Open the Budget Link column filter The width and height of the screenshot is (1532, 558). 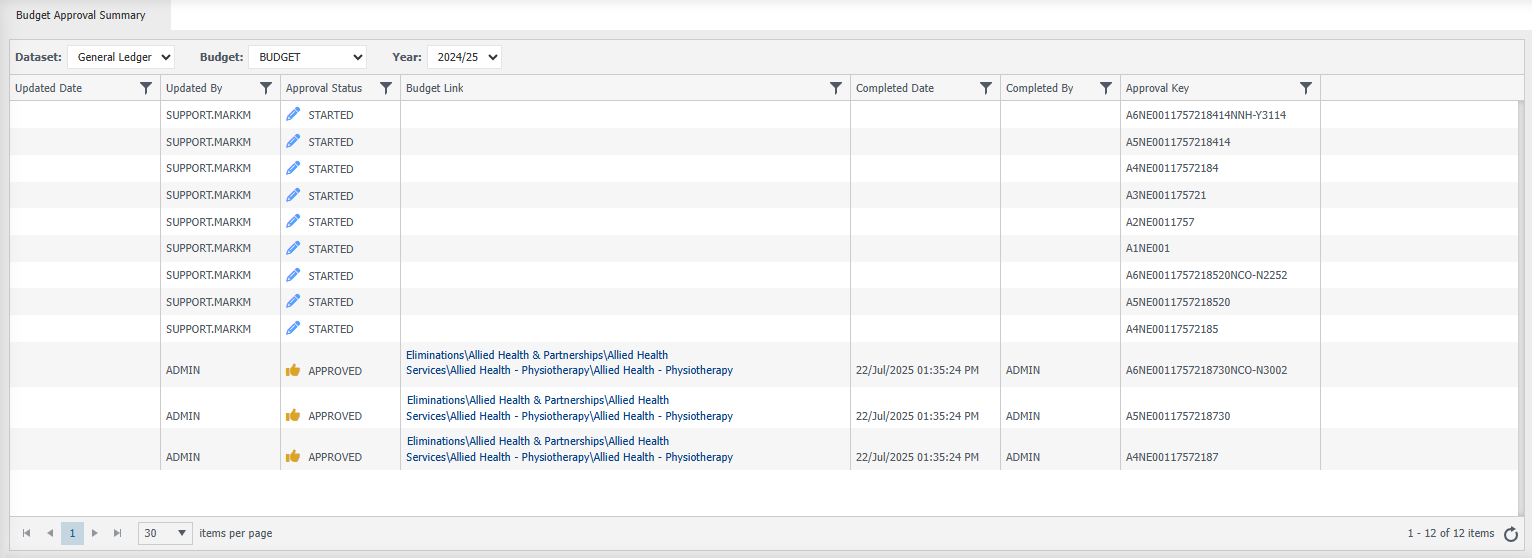pyautogui.click(x=835, y=88)
